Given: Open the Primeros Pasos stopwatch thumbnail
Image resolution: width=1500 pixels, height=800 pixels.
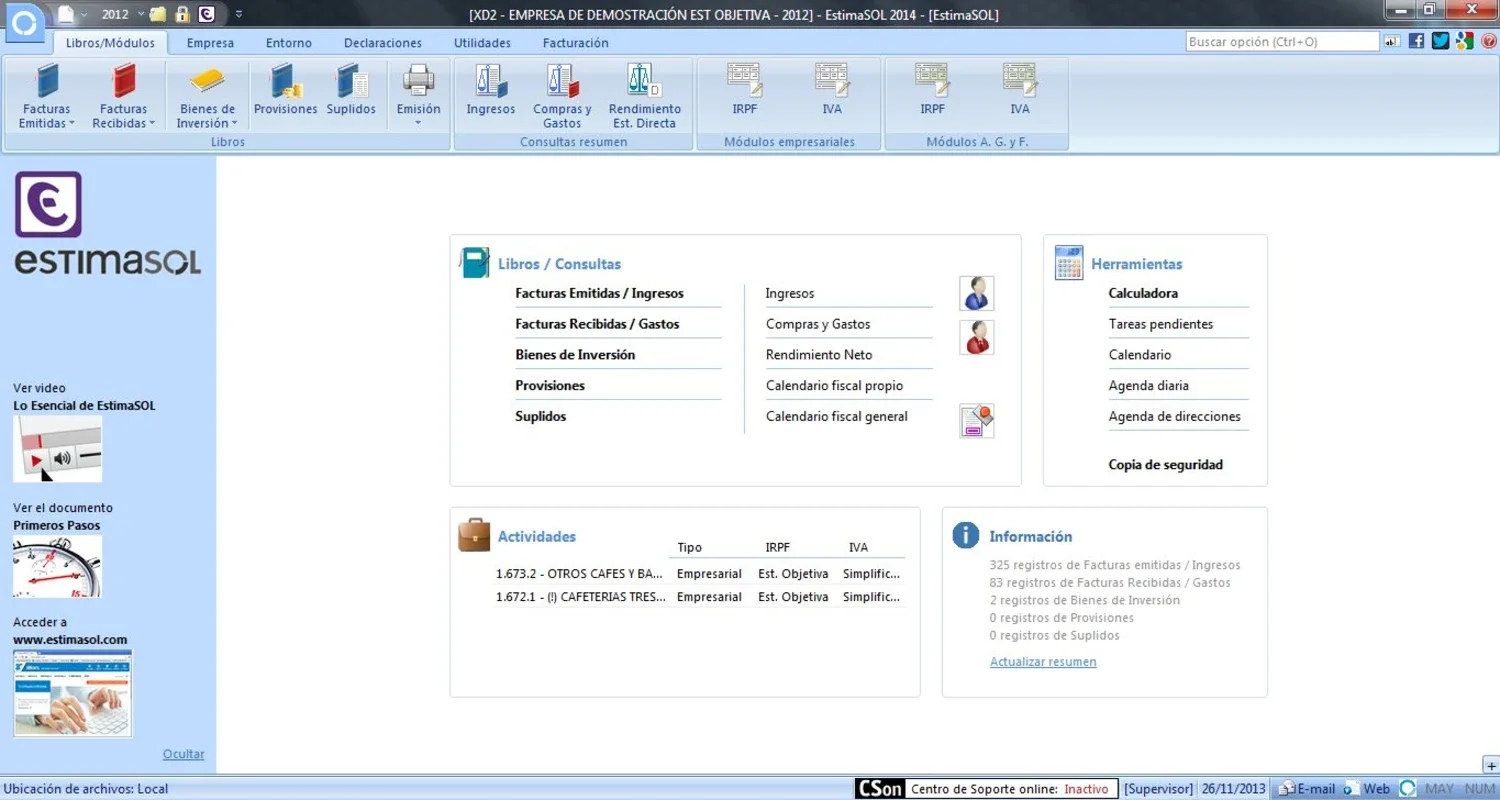Looking at the screenshot, I should [57, 567].
